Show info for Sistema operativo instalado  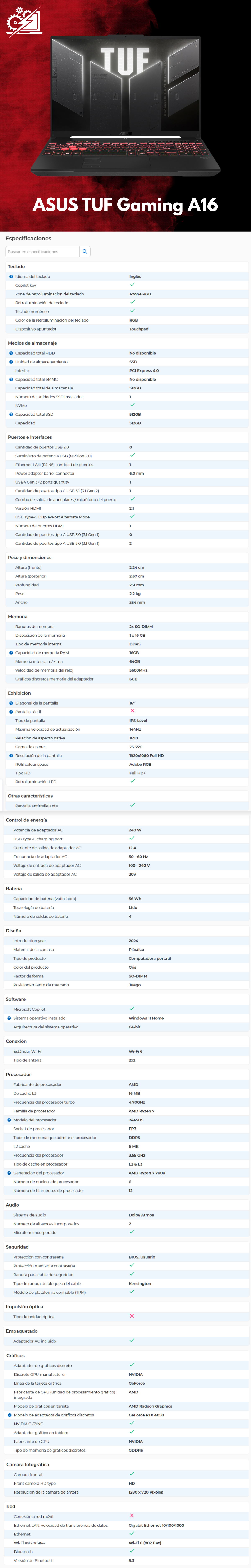click(x=9, y=1018)
